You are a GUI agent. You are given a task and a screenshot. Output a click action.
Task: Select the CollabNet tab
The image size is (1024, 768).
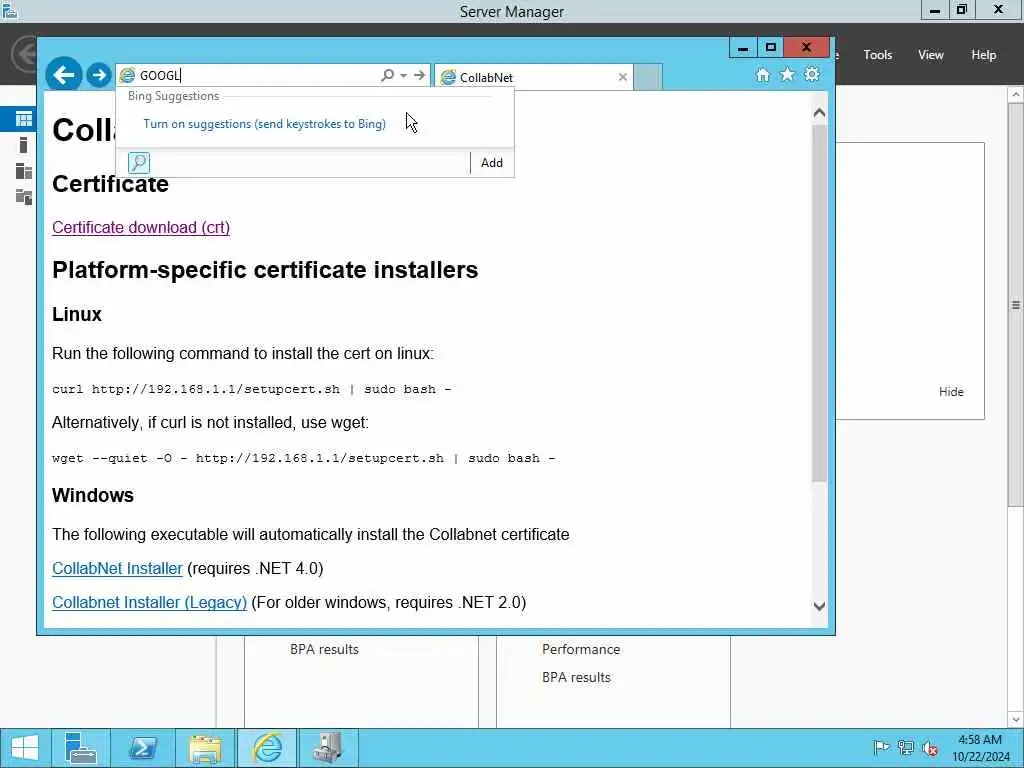point(533,77)
